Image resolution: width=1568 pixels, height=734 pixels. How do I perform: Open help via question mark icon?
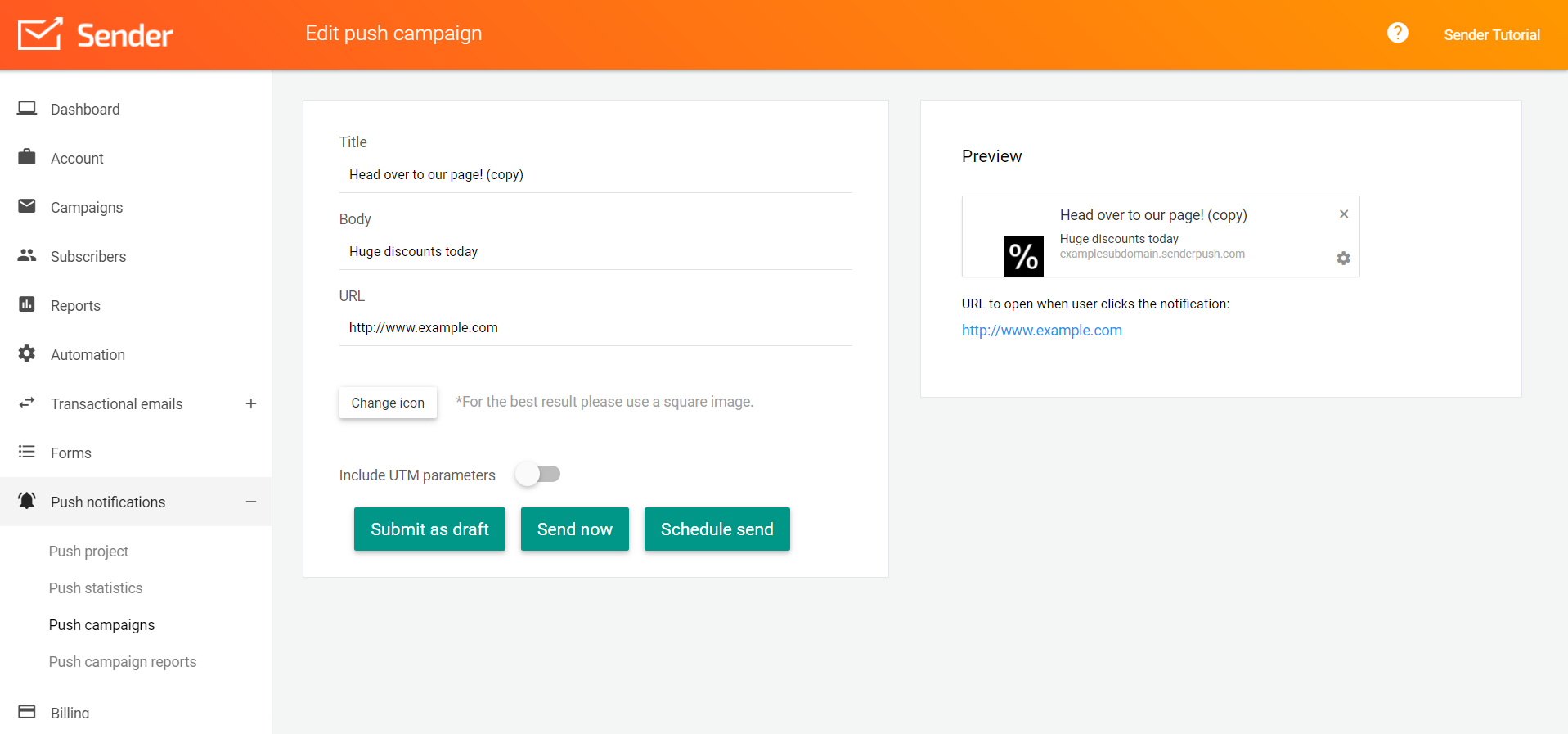point(1397,33)
